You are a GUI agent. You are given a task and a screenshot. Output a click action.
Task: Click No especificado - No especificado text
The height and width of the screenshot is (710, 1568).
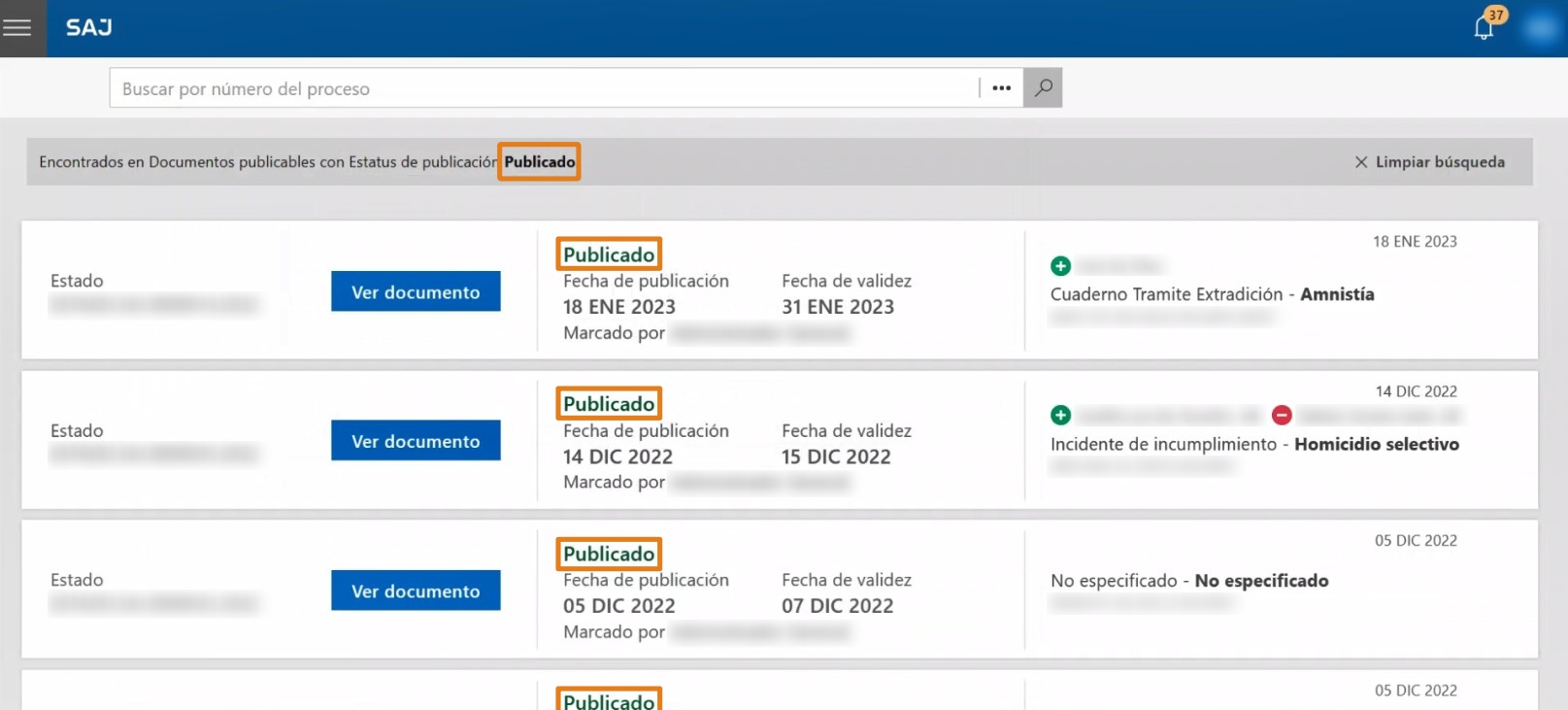[1189, 581]
